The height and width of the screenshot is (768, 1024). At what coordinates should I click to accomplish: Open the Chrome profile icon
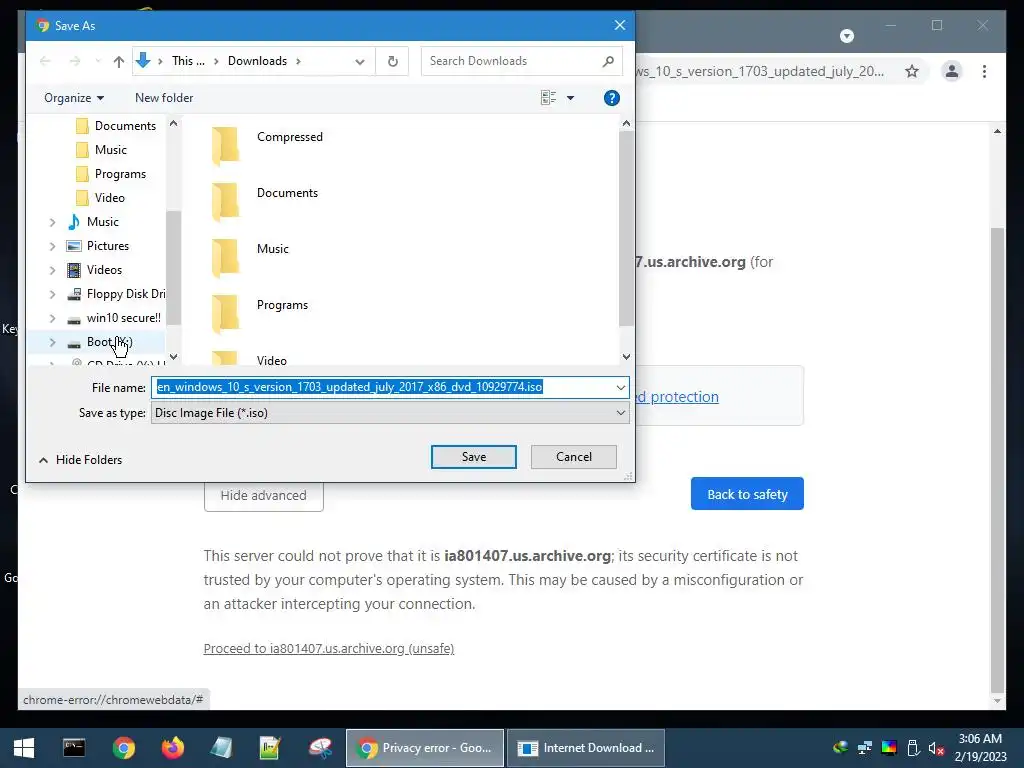click(x=952, y=71)
